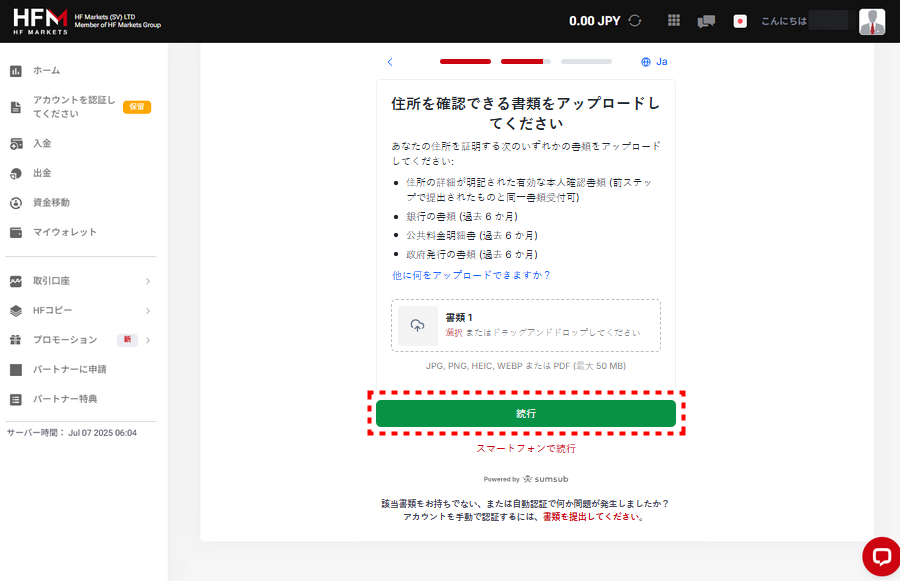The image size is (900, 581).
Task: Click the パートナー特典 list icon
Action: (x=16, y=399)
